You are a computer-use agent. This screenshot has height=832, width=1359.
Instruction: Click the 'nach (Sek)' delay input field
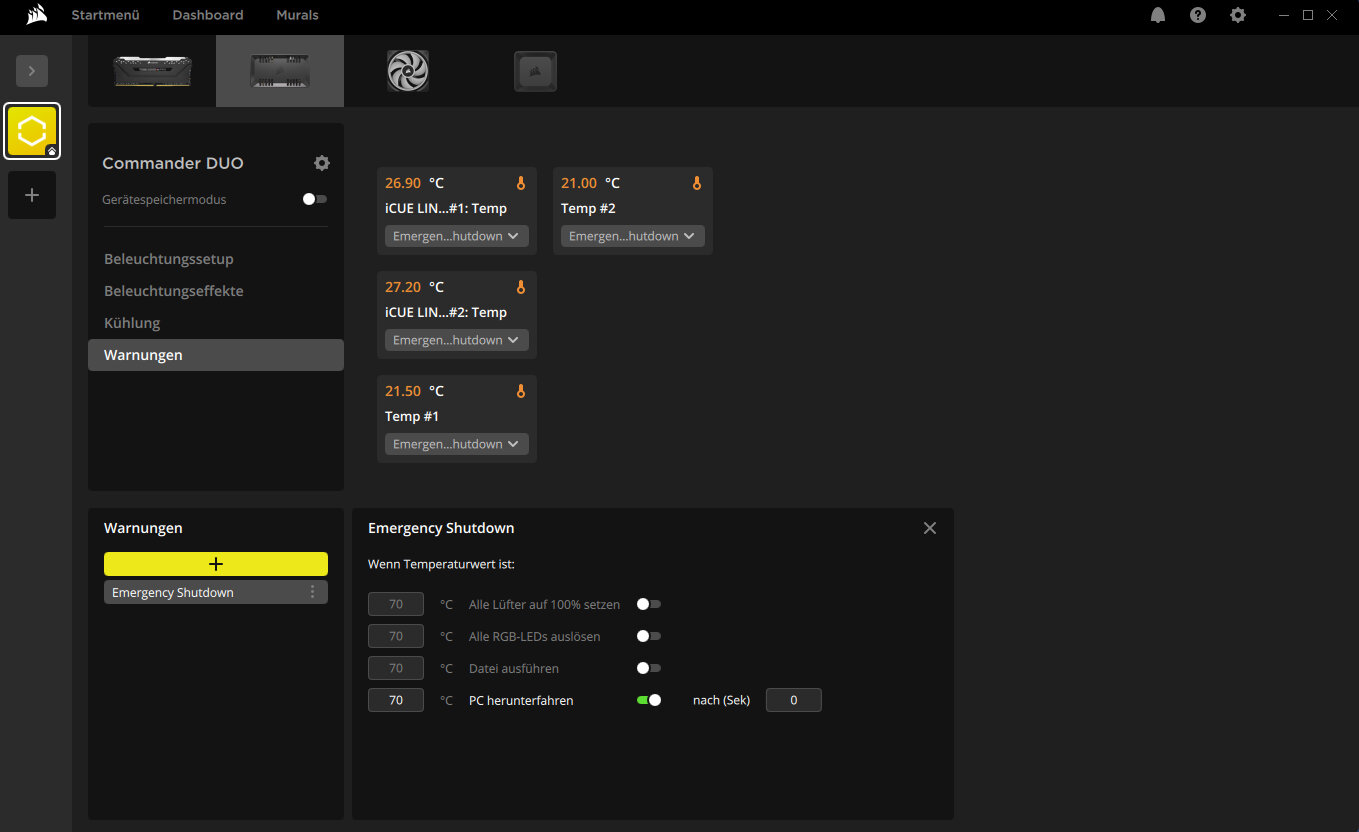pyautogui.click(x=794, y=700)
